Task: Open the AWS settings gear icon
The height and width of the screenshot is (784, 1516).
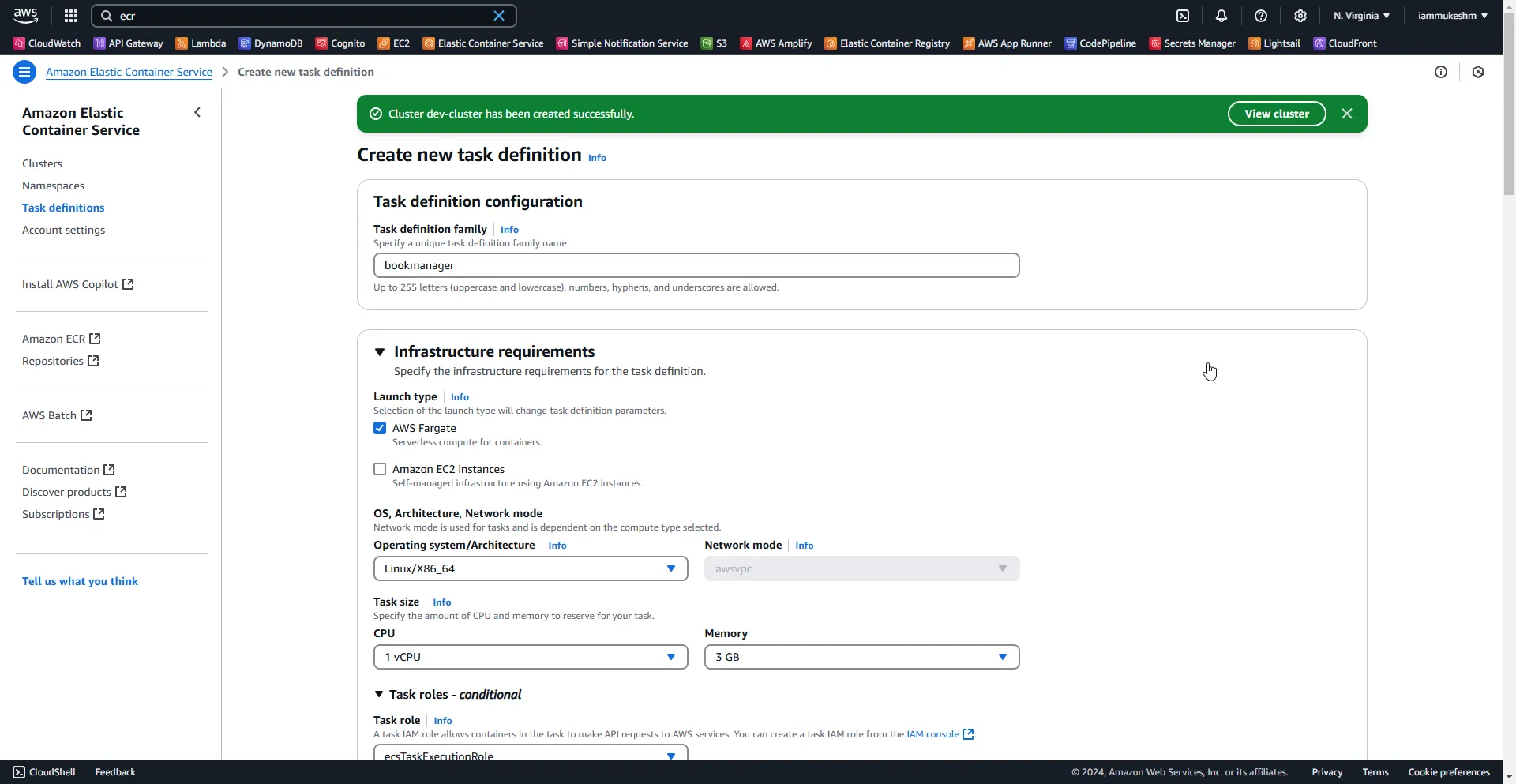Action: click(1299, 15)
